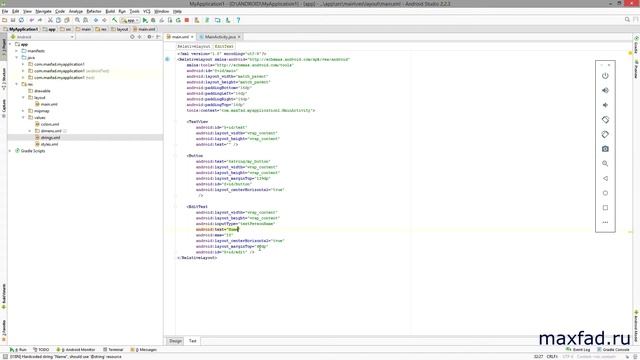Click the RelativeLayout breadcrumb in editor

[193, 47]
